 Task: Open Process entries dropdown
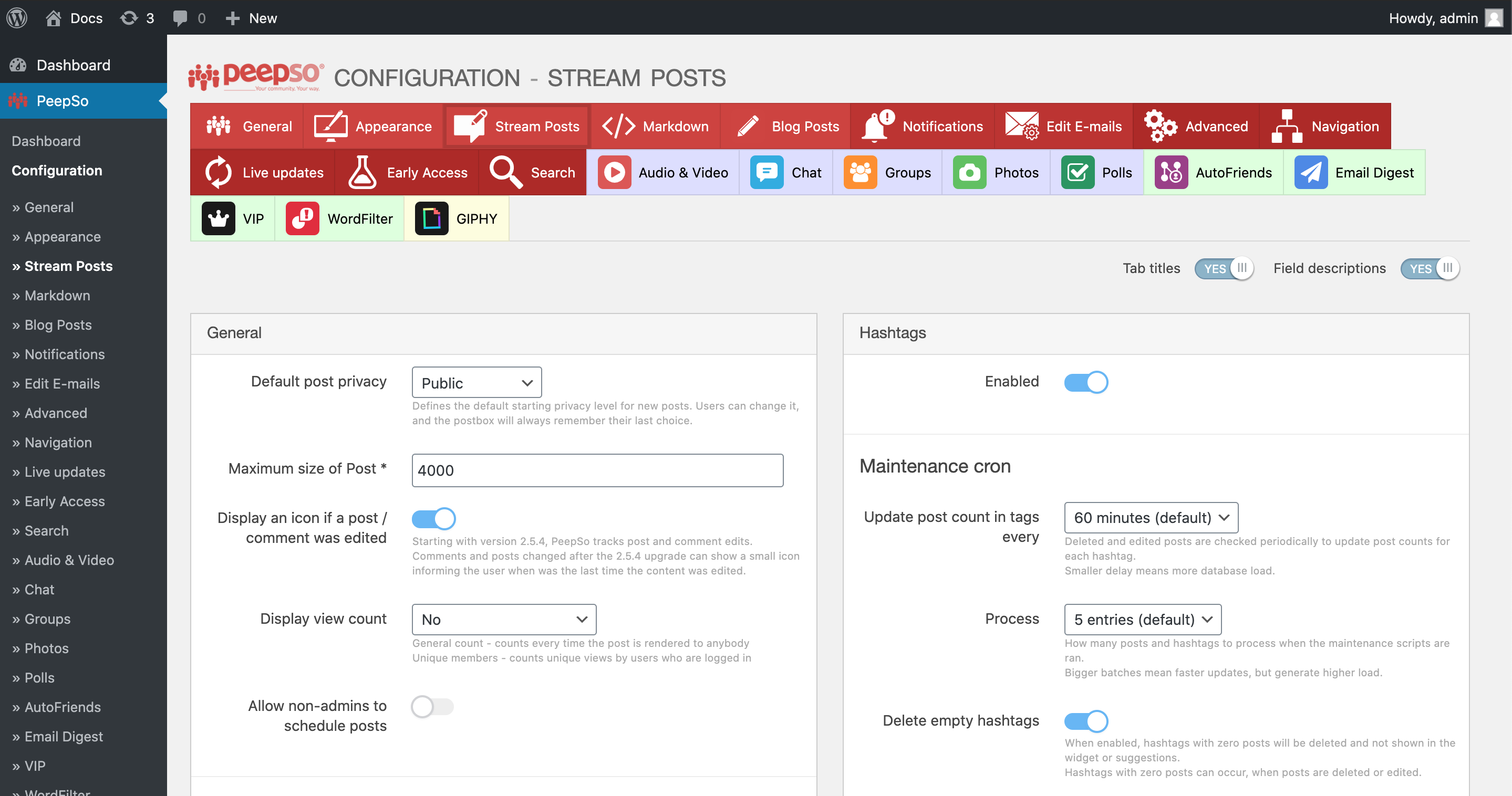(x=1143, y=619)
